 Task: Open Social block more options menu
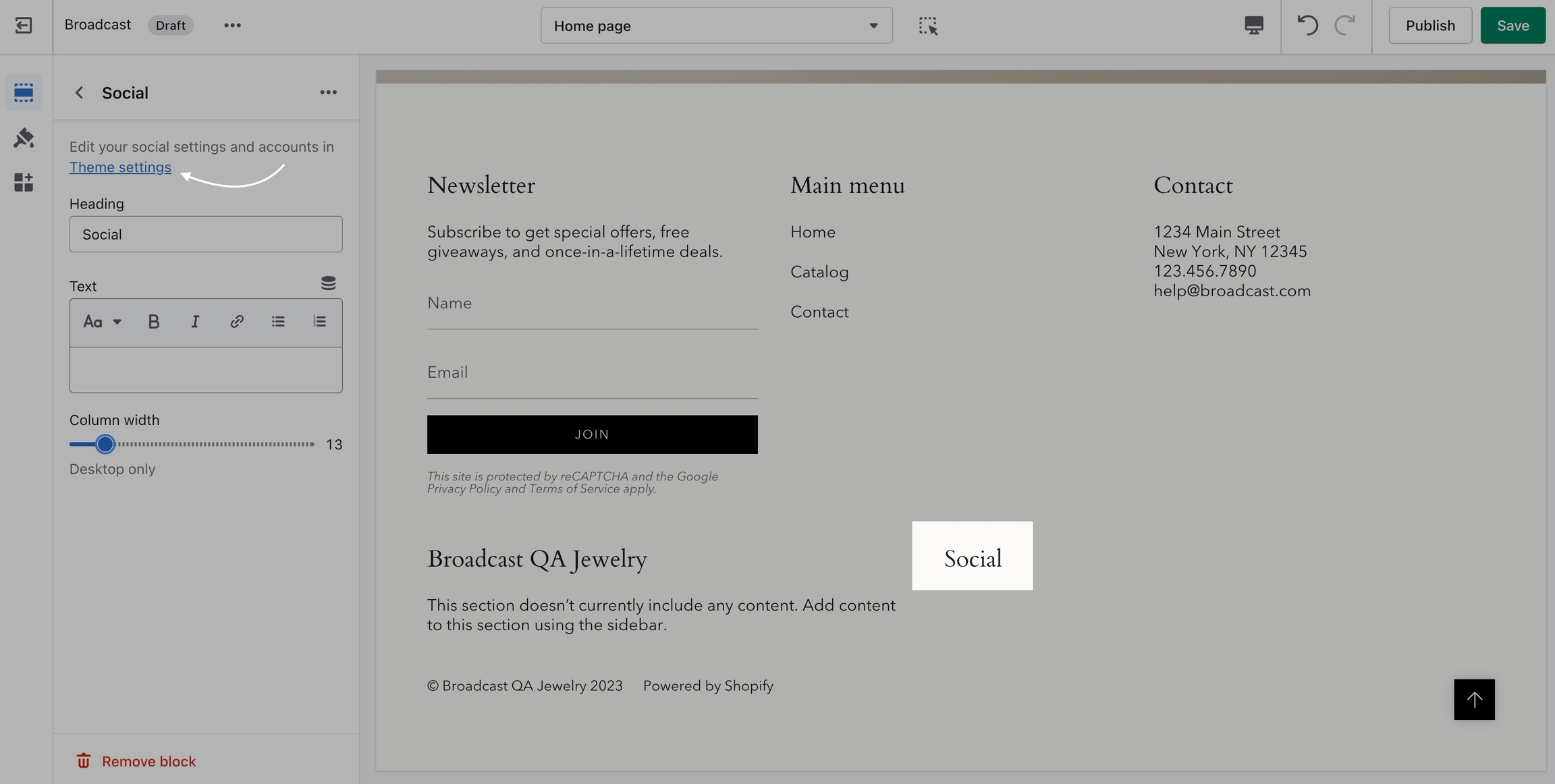click(328, 92)
